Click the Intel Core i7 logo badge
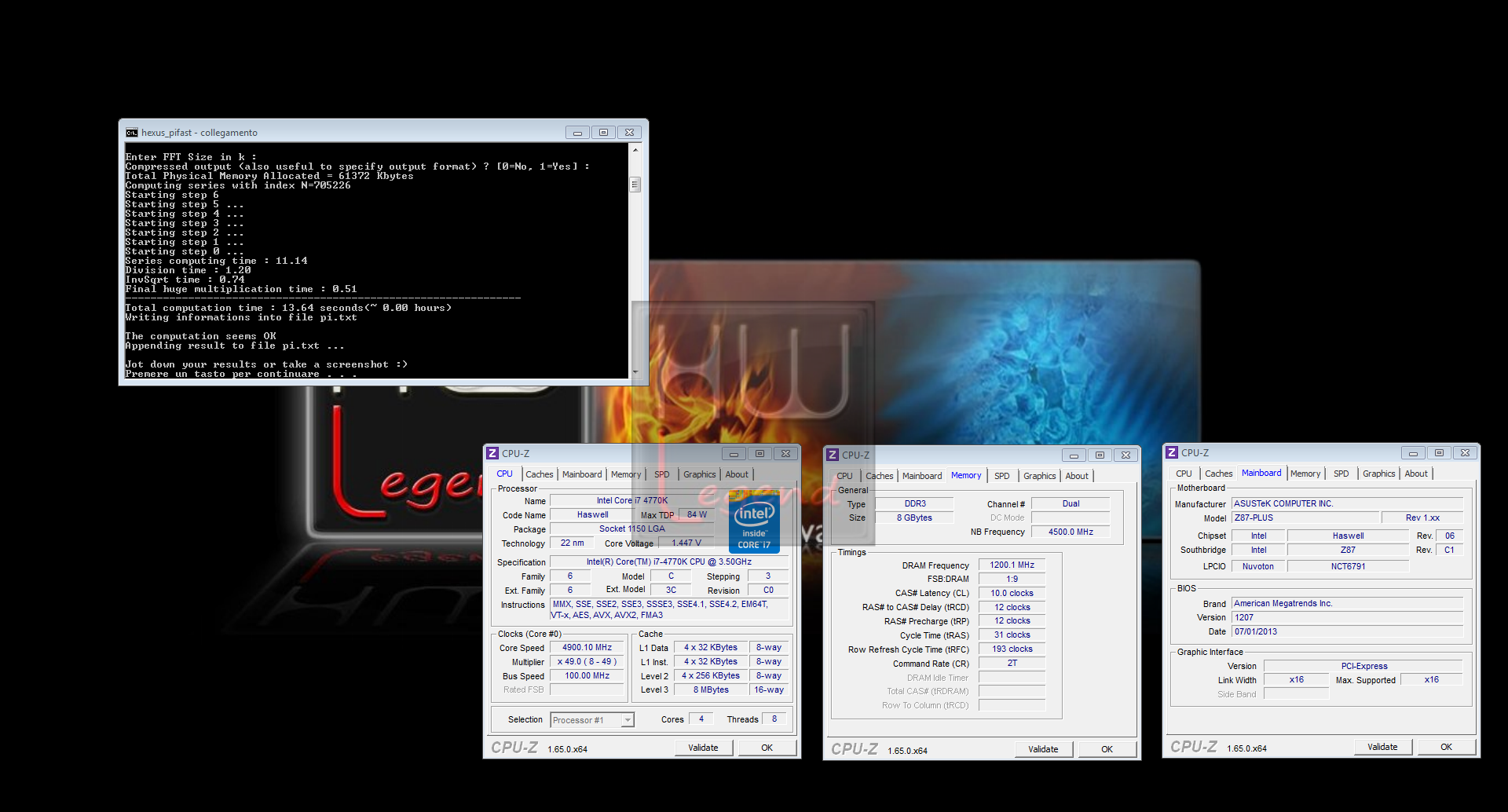Viewport: 1508px width, 812px height. (x=754, y=521)
